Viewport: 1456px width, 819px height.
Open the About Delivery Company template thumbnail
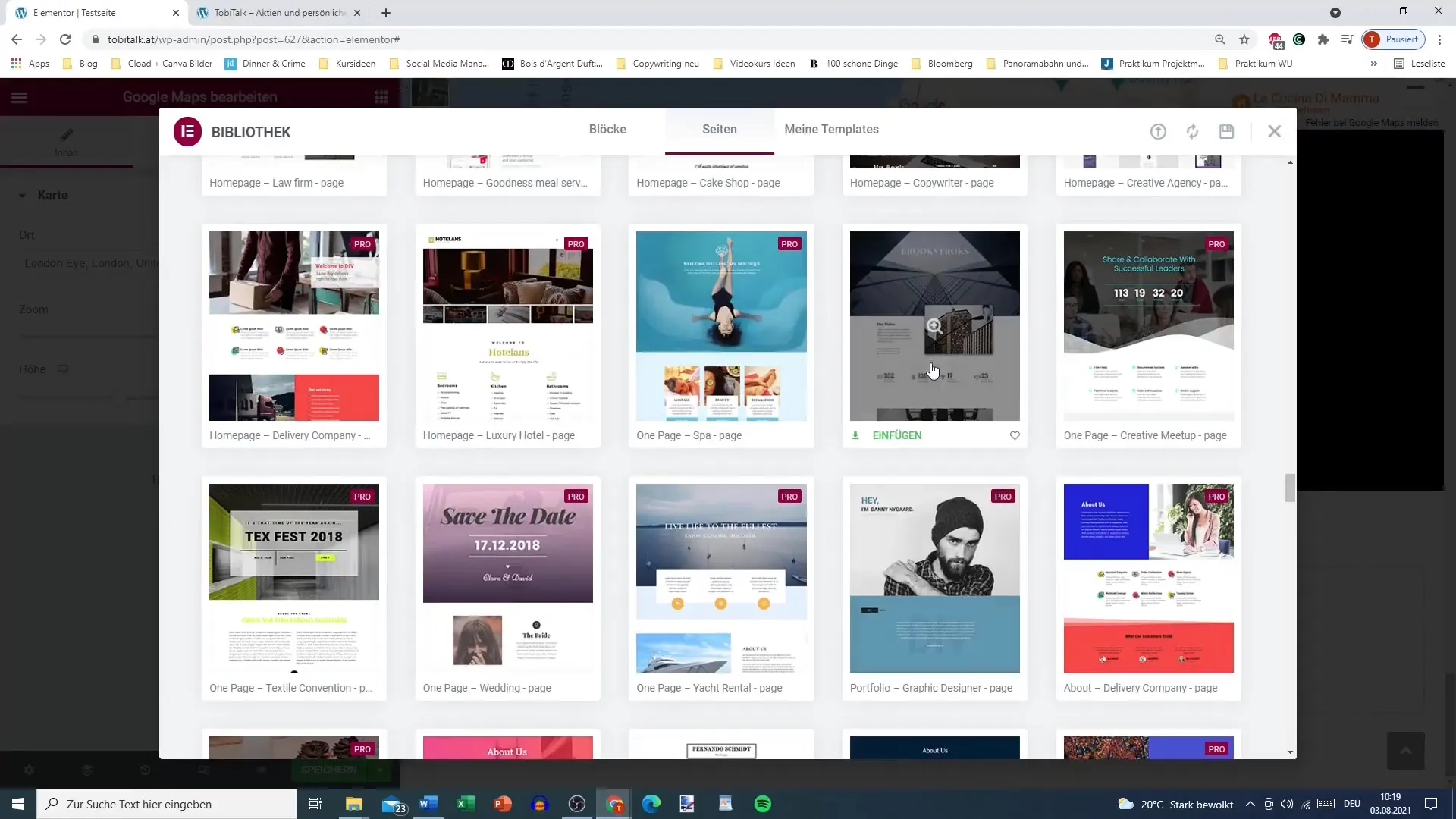(x=1148, y=579)
